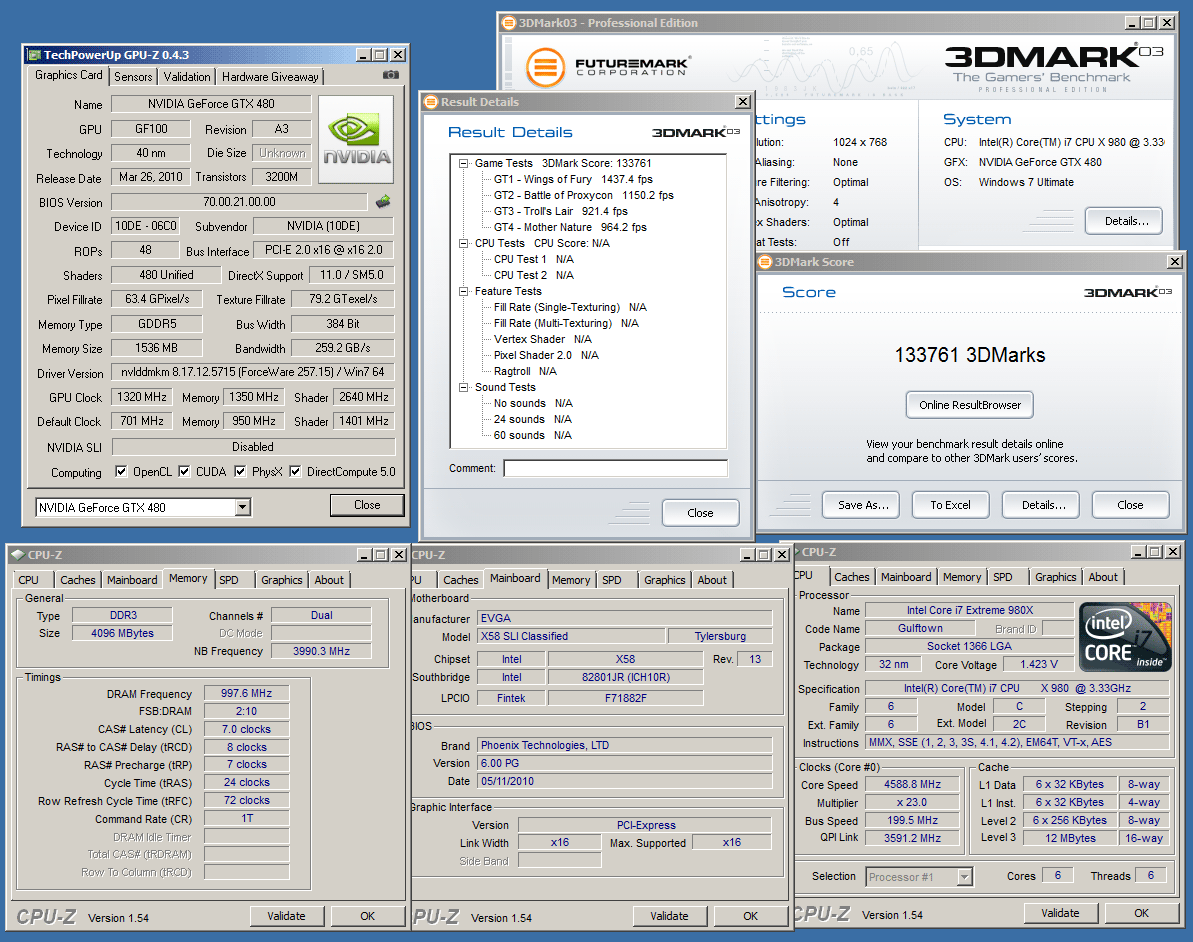The height and width of the screenshot is (942, 1193).
Task: Click the Intel Core i7 logo badge
Action: click(1126, 638)
